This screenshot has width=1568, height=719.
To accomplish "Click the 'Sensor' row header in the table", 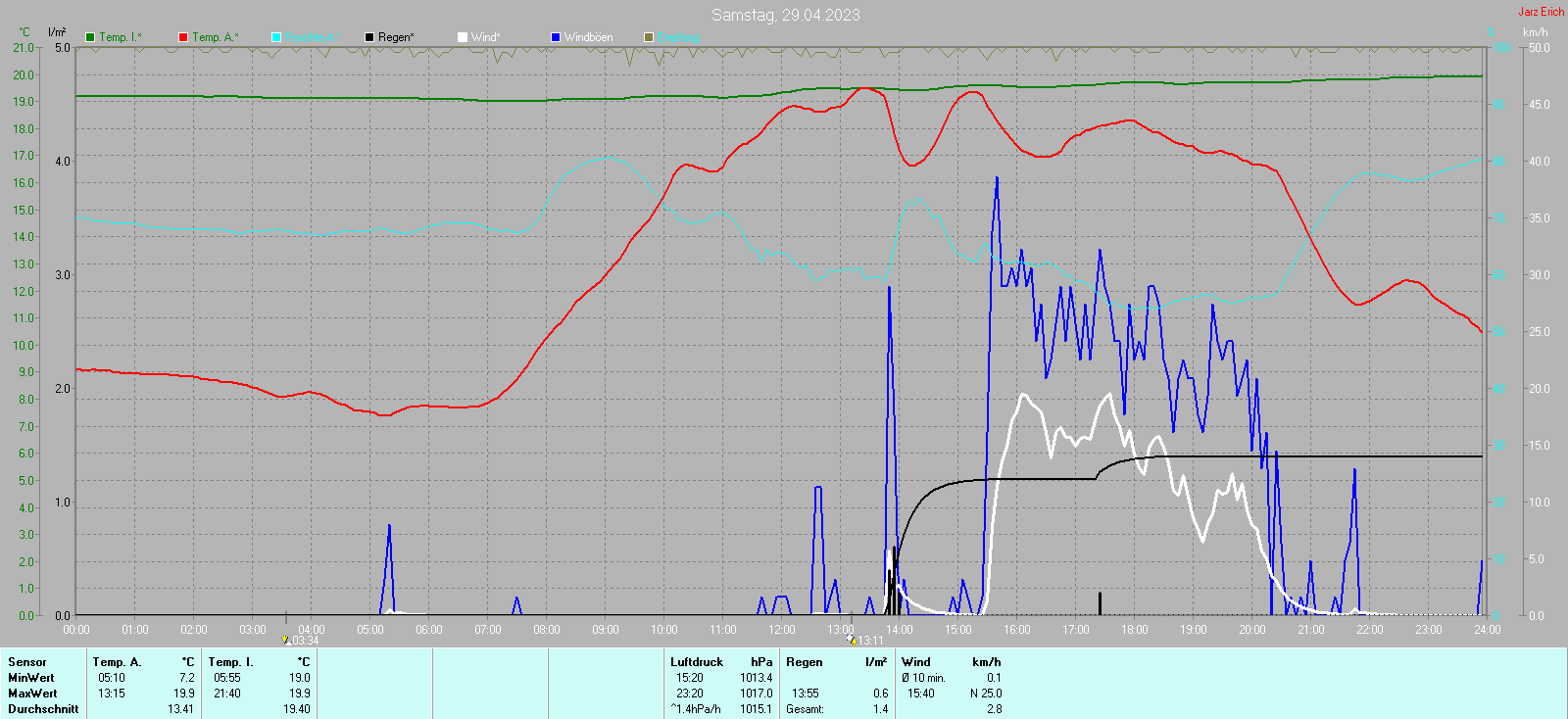I will click(x=27, y=662).
